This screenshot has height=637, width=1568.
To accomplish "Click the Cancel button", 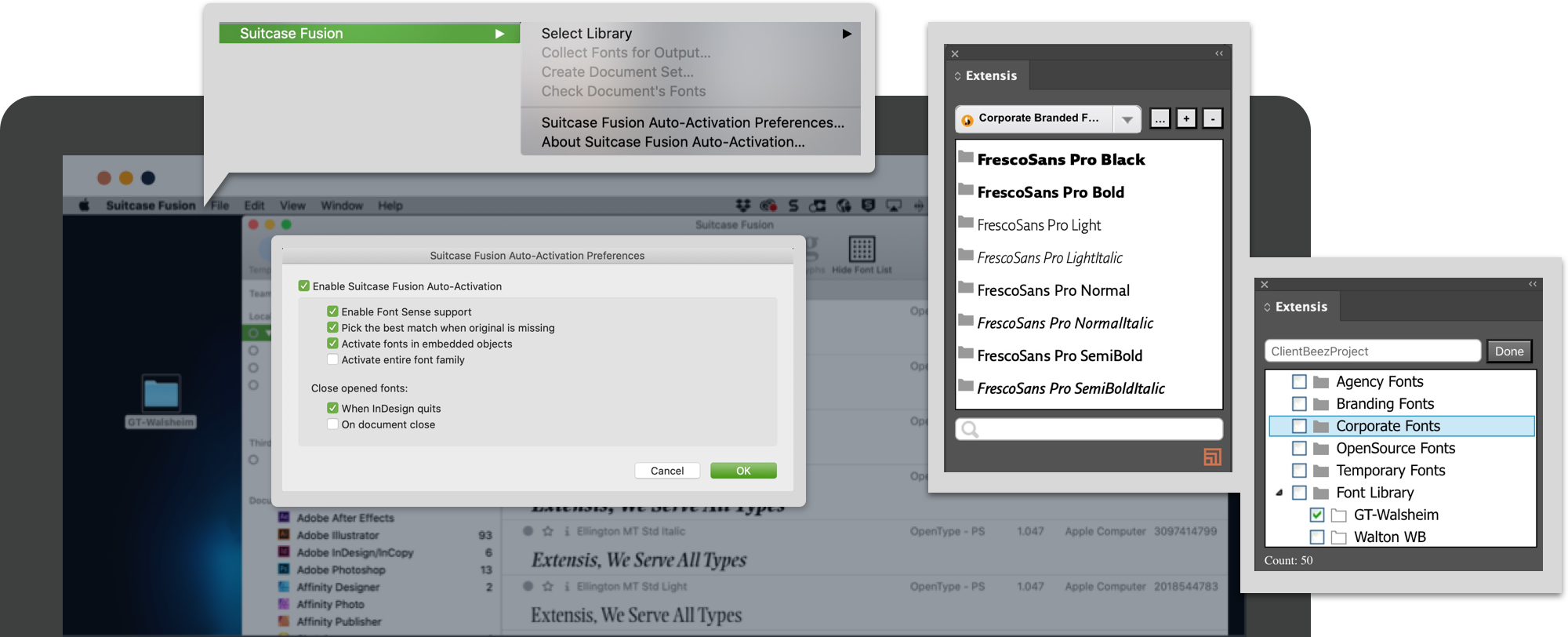I will [667, 471].
